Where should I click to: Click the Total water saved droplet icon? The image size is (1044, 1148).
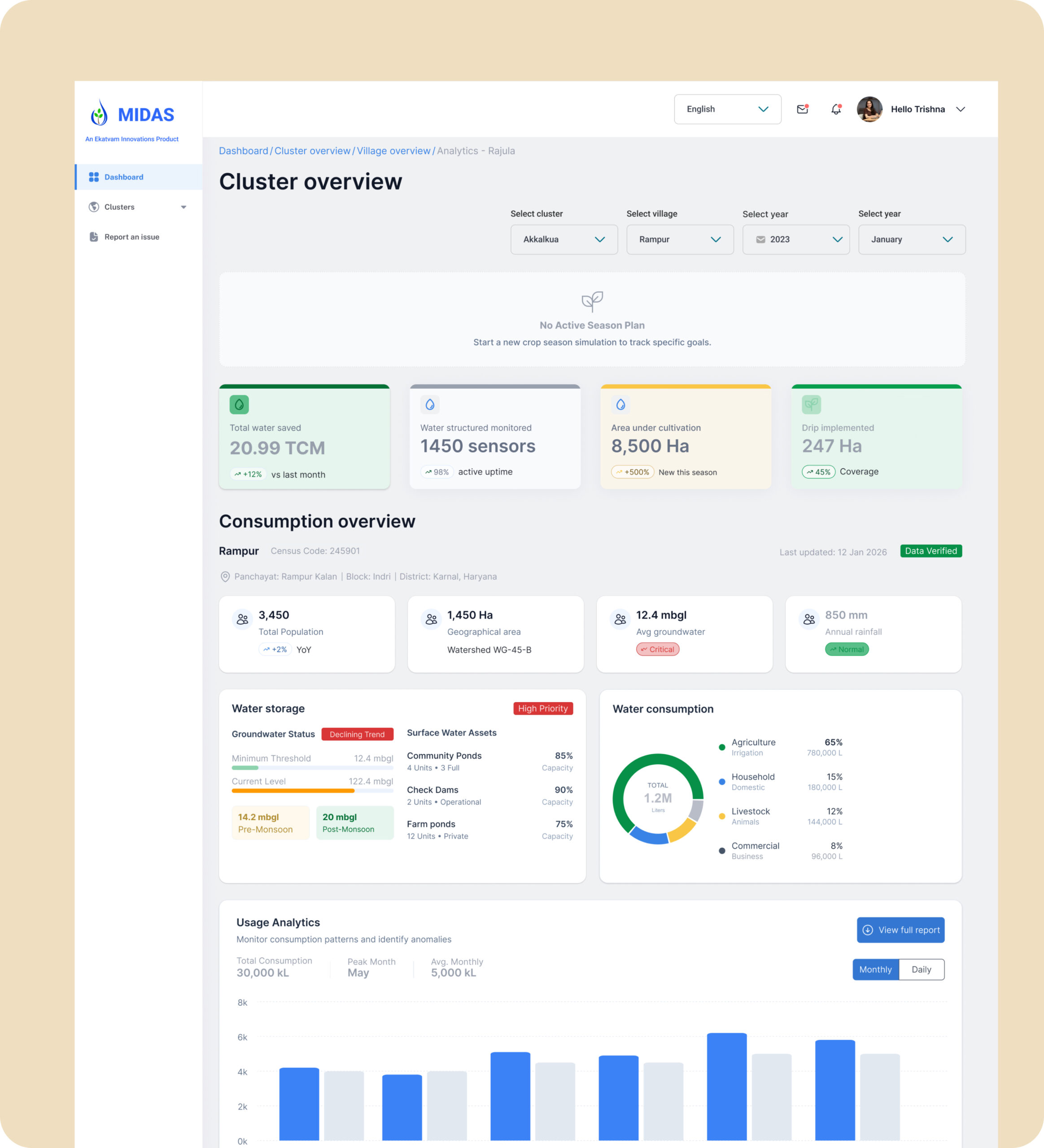click(x=239, y=404)
